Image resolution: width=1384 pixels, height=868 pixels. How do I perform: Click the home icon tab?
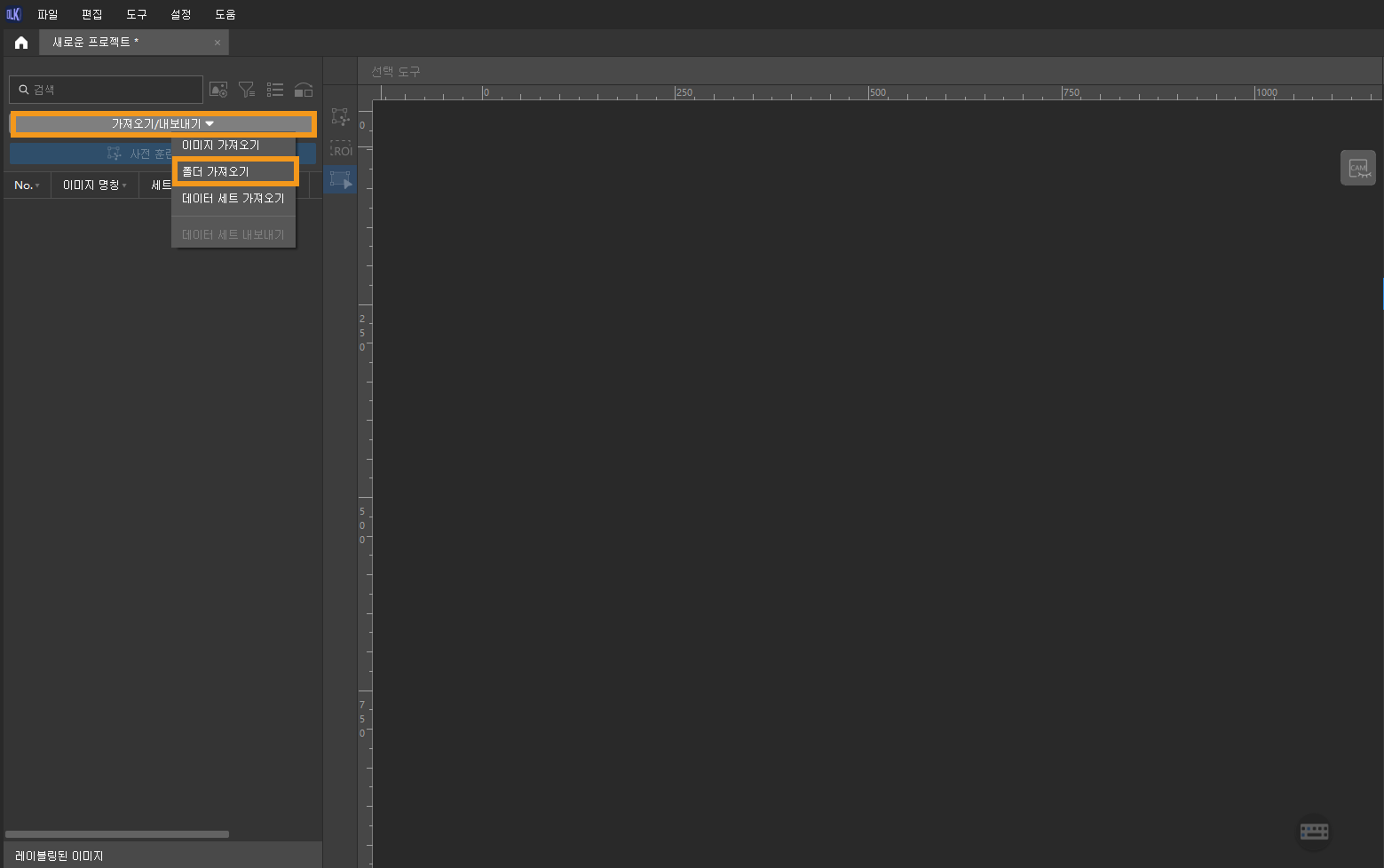pyautogui.click(x=21, y=43)
